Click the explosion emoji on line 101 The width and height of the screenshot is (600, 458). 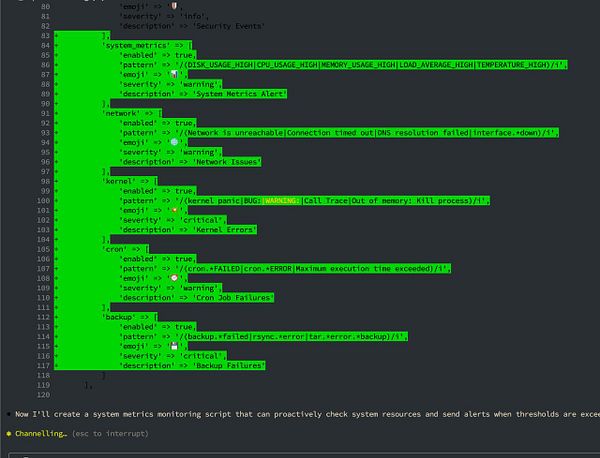[x=174, y=210]
